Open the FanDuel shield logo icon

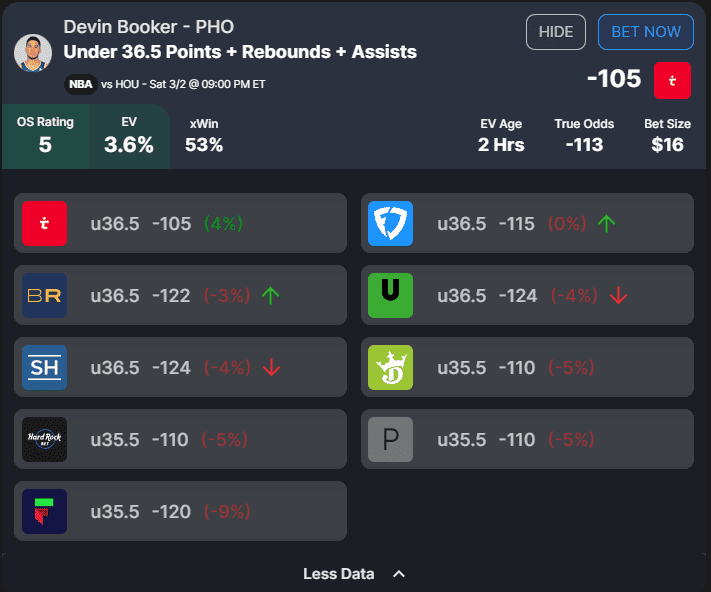(x=390, y=223)
